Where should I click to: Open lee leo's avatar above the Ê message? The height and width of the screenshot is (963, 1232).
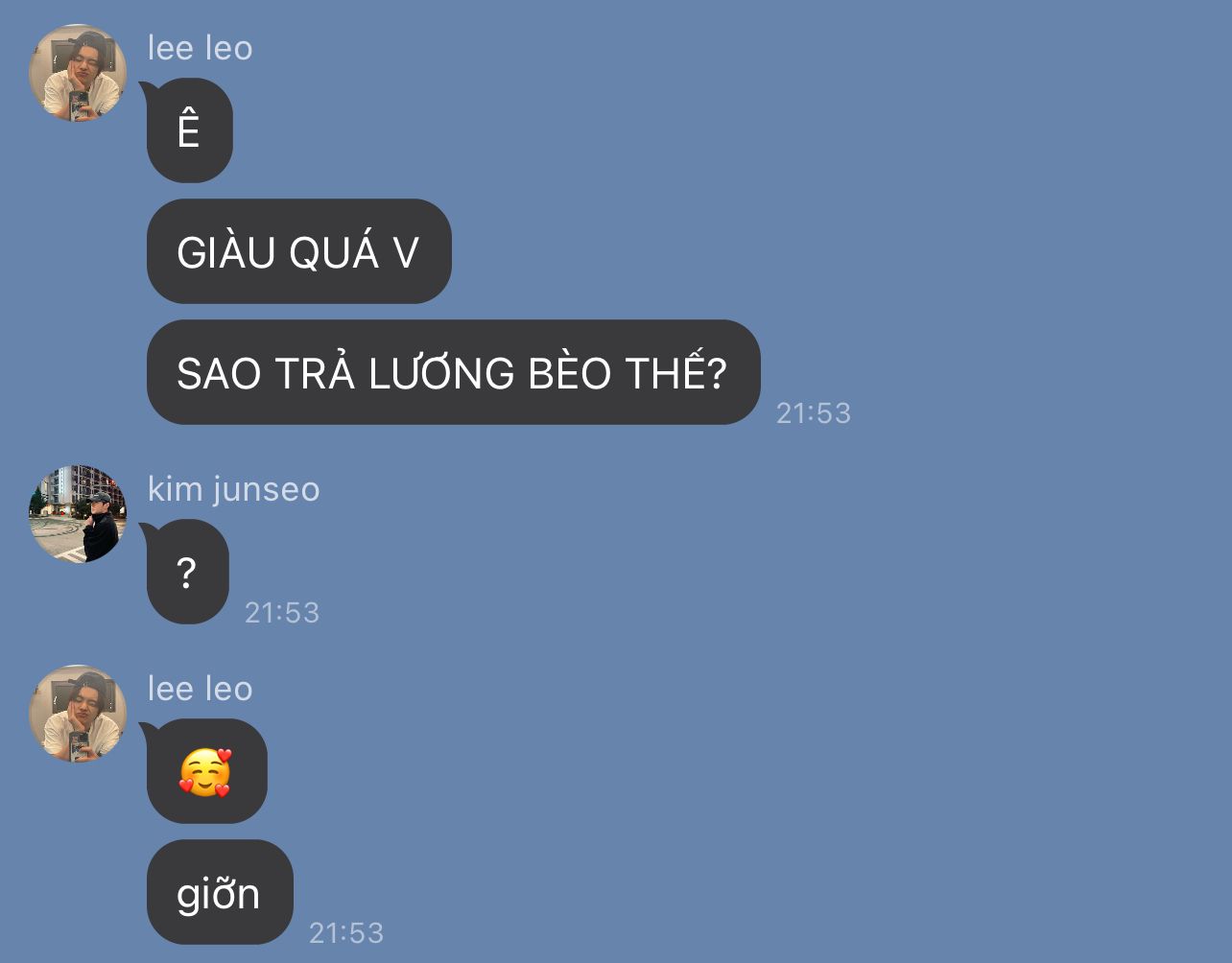78,73
